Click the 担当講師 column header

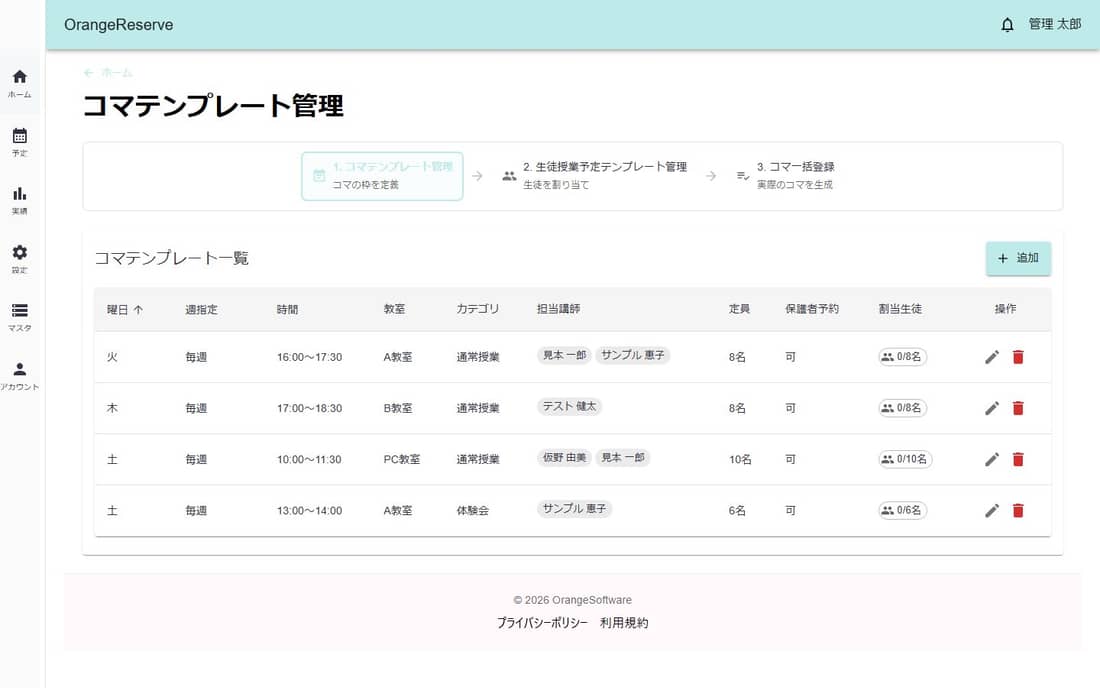(x=558, y=309)
